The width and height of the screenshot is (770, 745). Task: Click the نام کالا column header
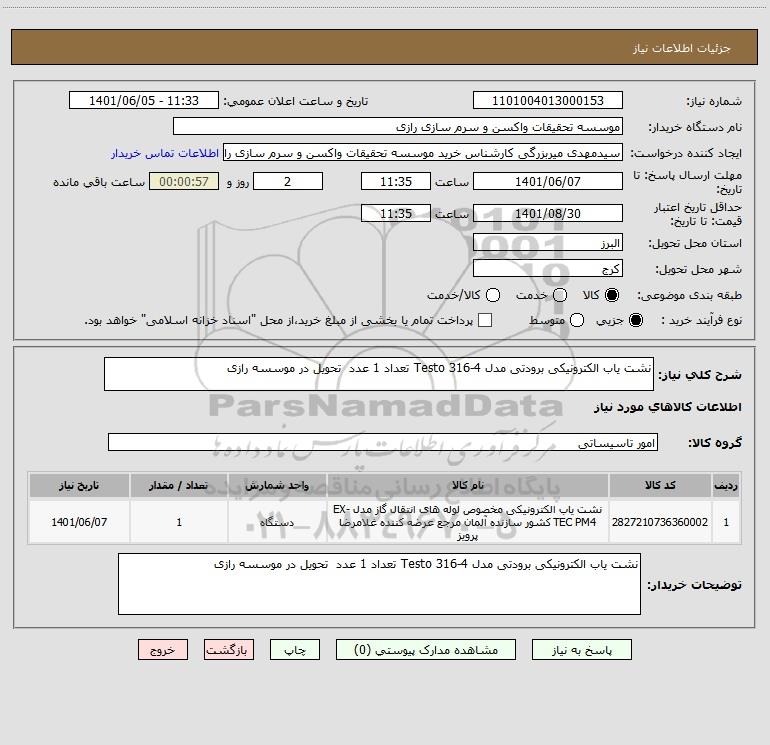click(468, 485)
